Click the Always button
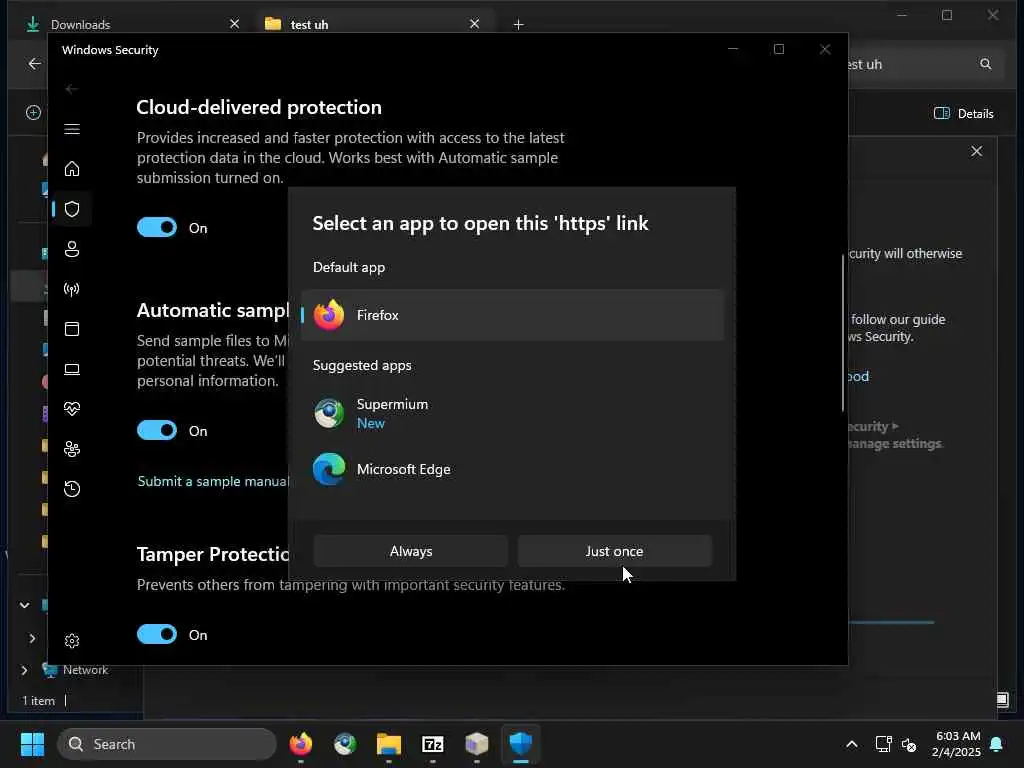This screenshot has width=1024, height=768. coord(411,551)
